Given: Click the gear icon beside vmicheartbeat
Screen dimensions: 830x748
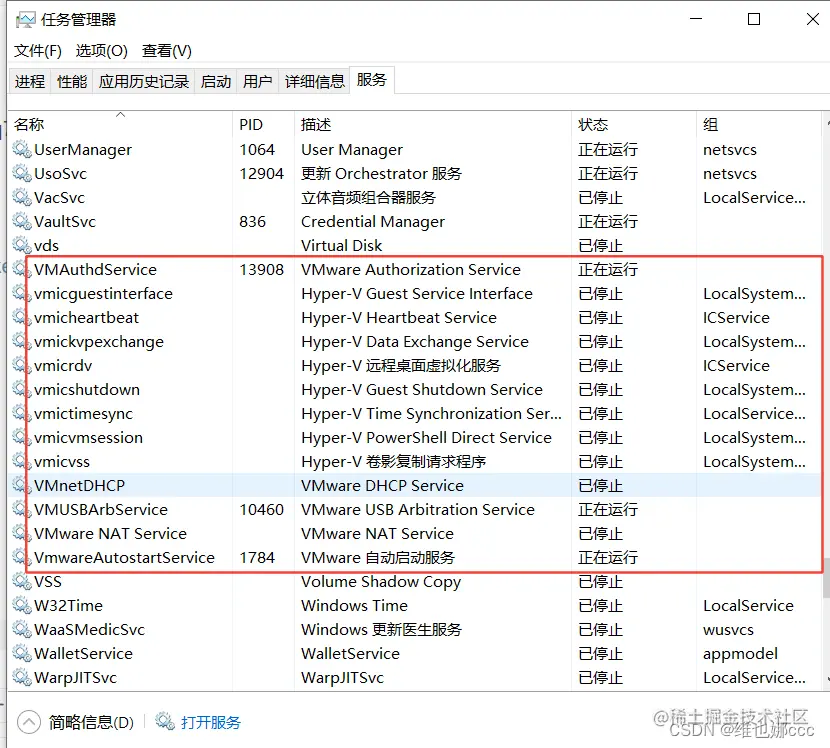Looking at the screenshot, I should point(22,317).
